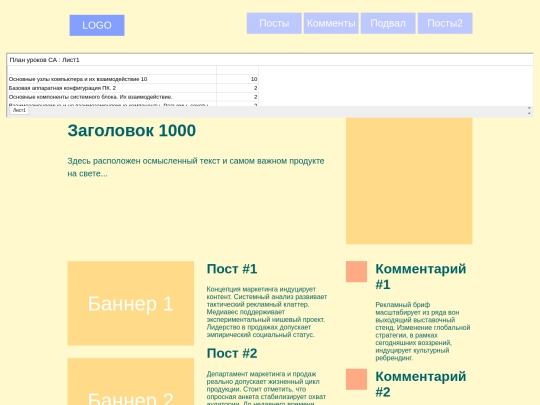Open the Посты navigation item
This screenshot has height=405, width=540.
[x=274, y=23]
